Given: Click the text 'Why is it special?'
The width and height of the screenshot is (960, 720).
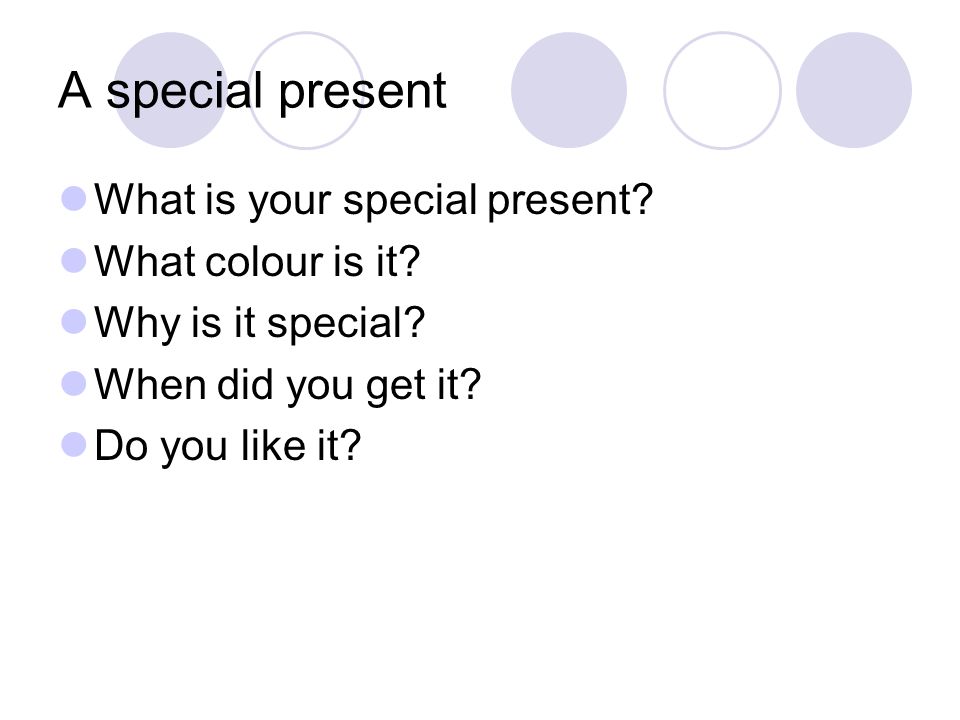Looking at the screenshot, I should (x=260, y=324).
